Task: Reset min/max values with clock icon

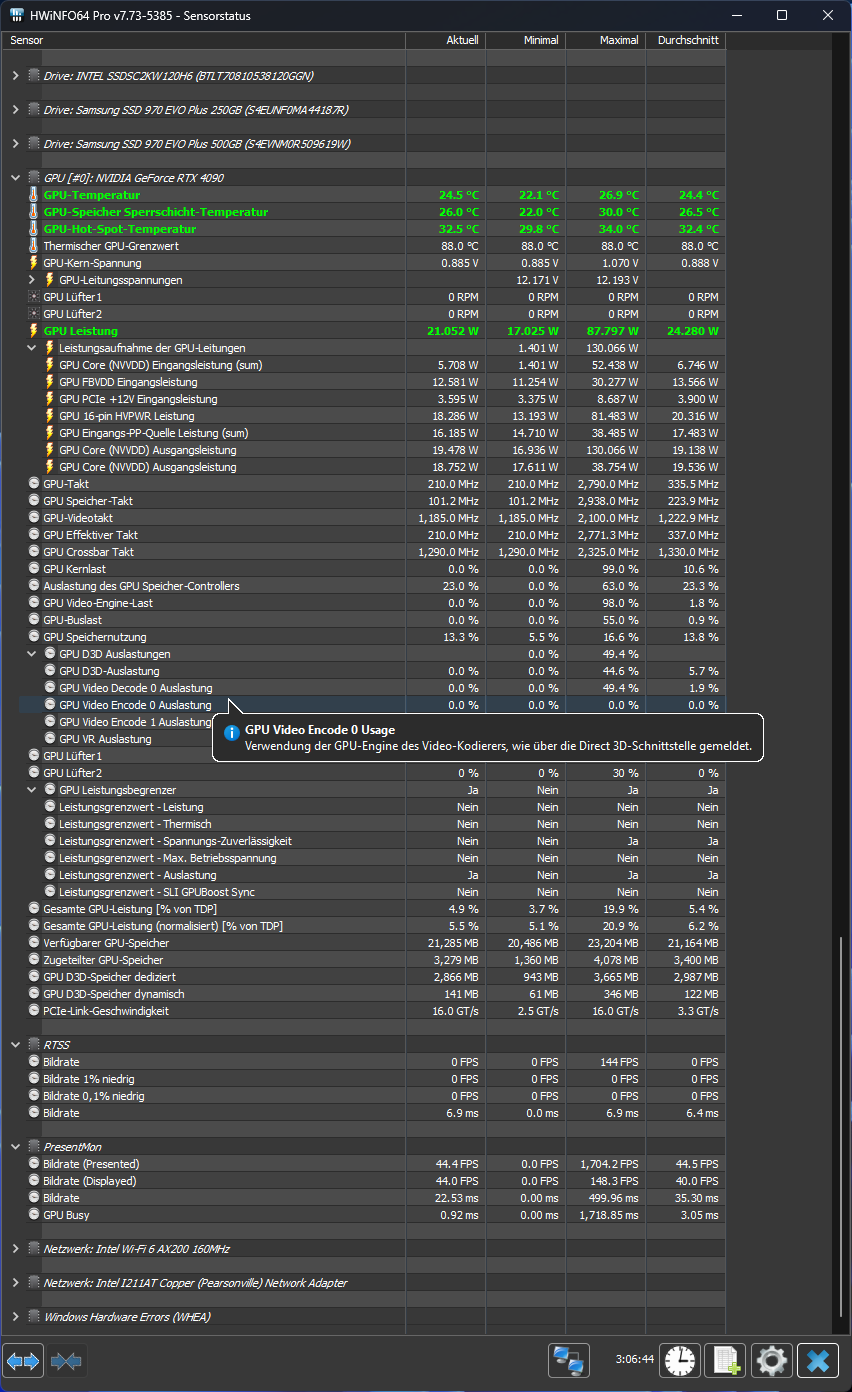Action: coord(681,1361)
